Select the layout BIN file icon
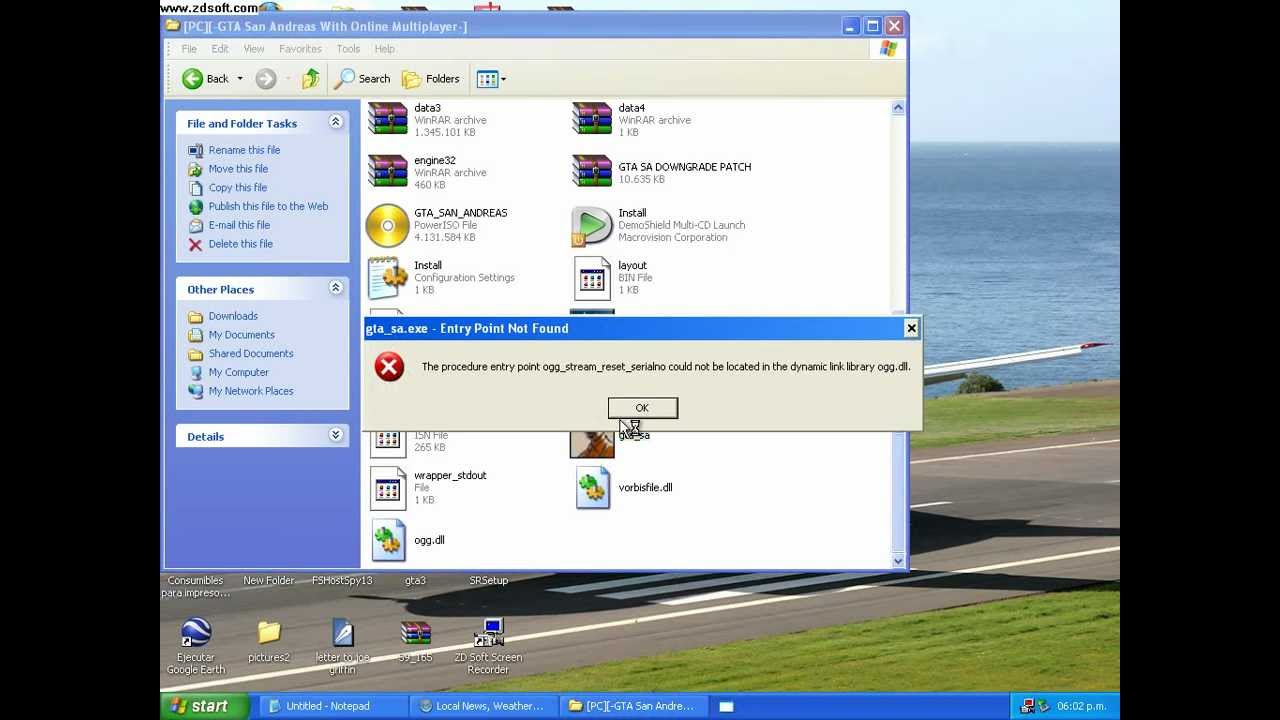1280x720 pixels. pos(592,277)
